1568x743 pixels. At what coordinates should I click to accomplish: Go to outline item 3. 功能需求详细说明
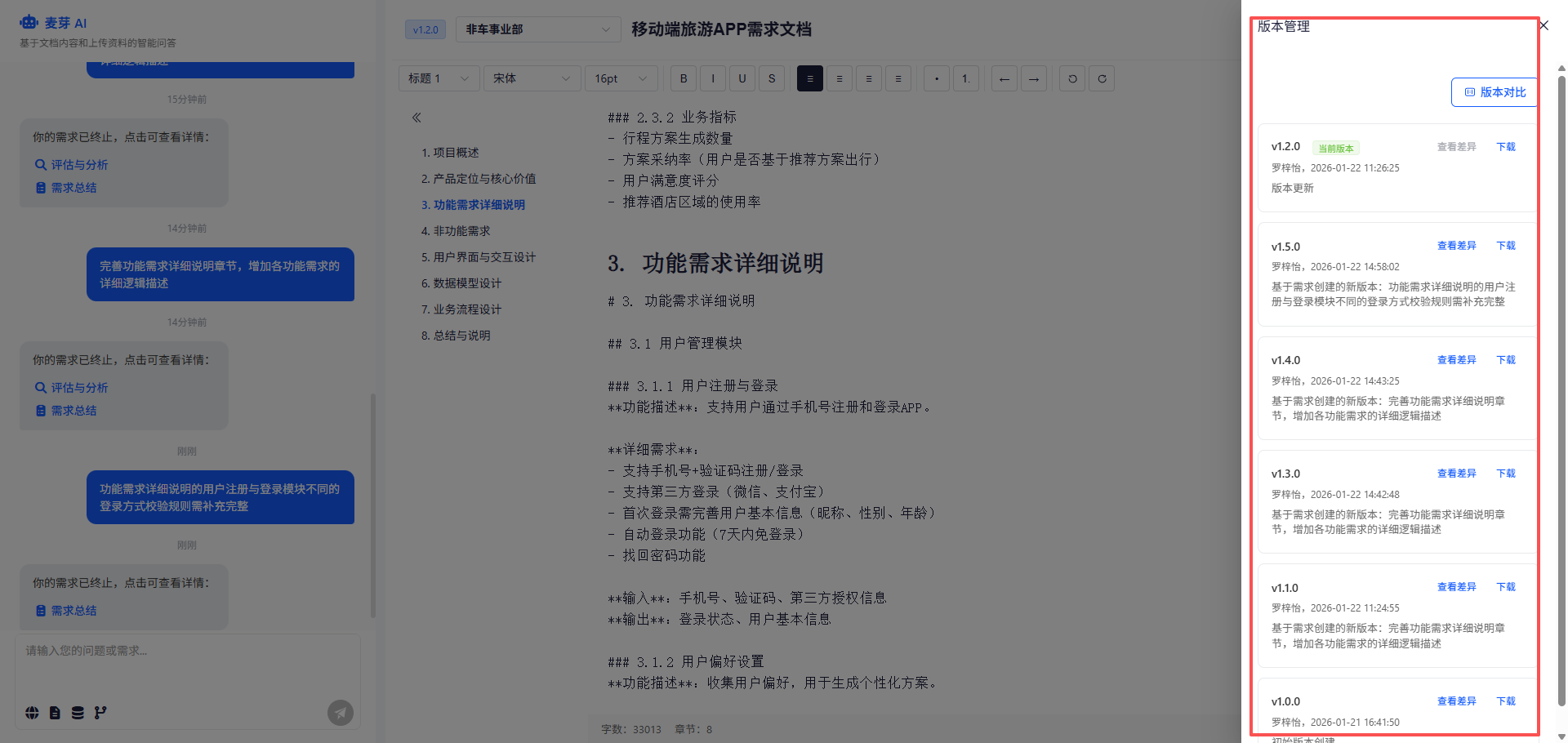[473, 205]
